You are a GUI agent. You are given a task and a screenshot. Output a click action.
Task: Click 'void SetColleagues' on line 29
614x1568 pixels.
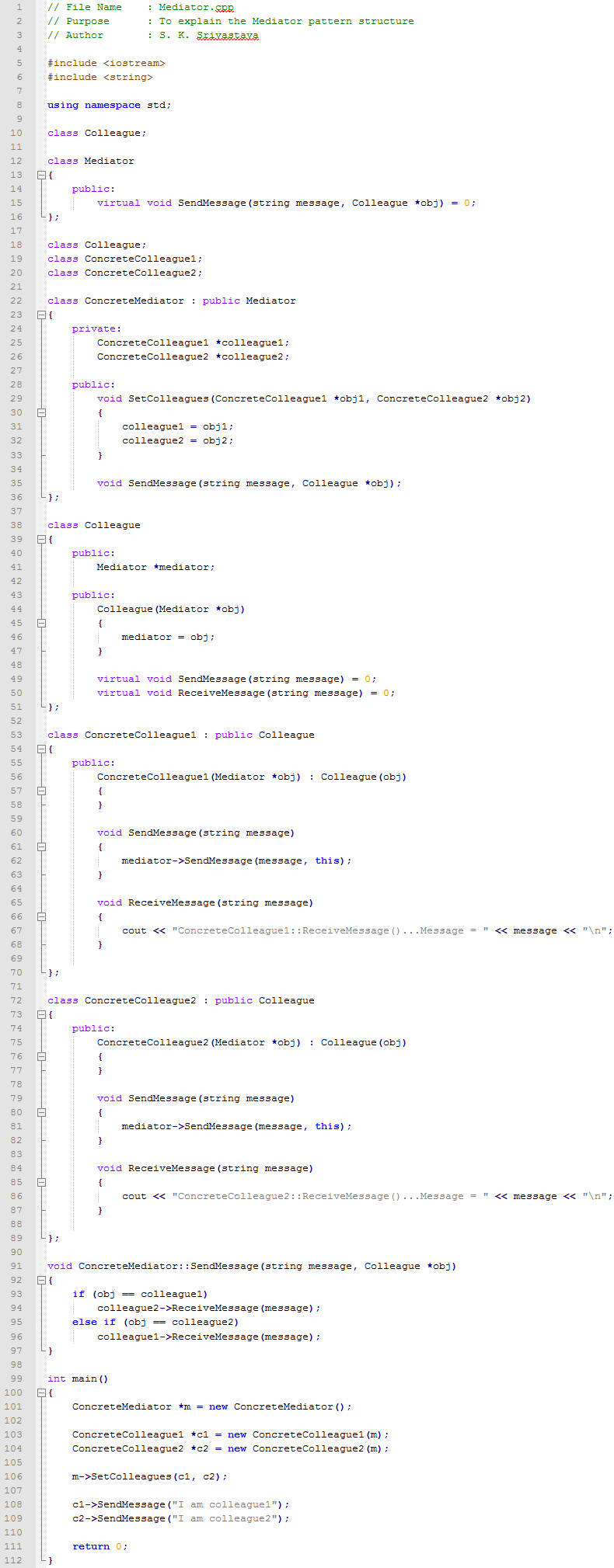click(153, 398)
